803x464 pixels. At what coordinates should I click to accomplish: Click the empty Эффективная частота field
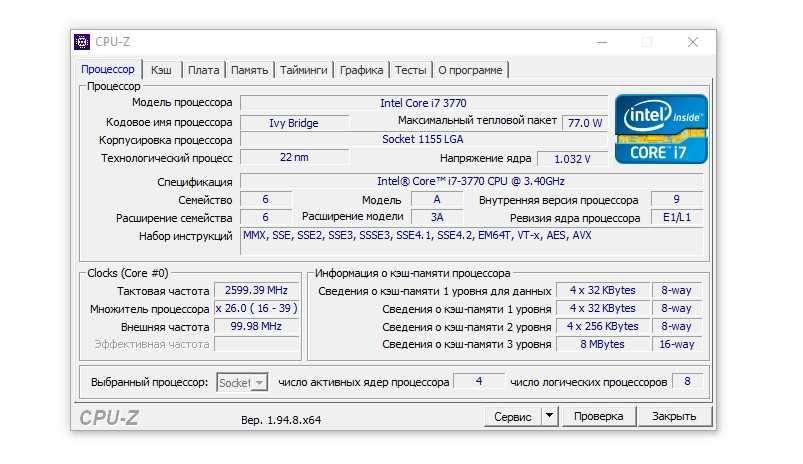[x=256, y=344]
